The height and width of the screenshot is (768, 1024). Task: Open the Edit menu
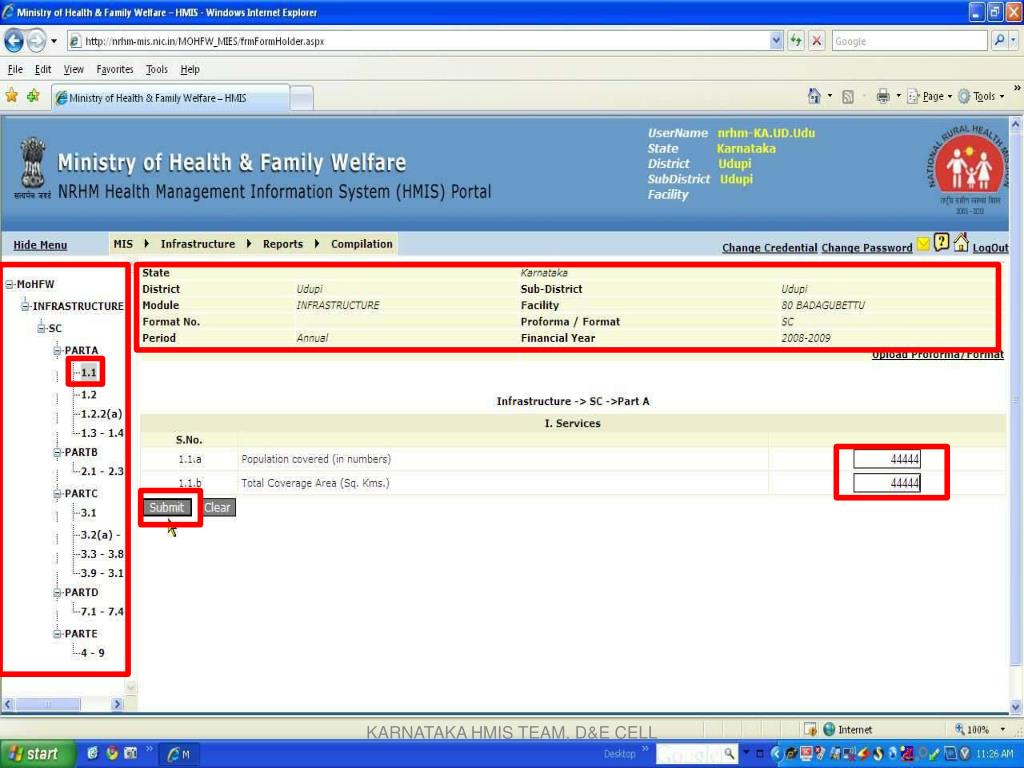click(43, 69)
